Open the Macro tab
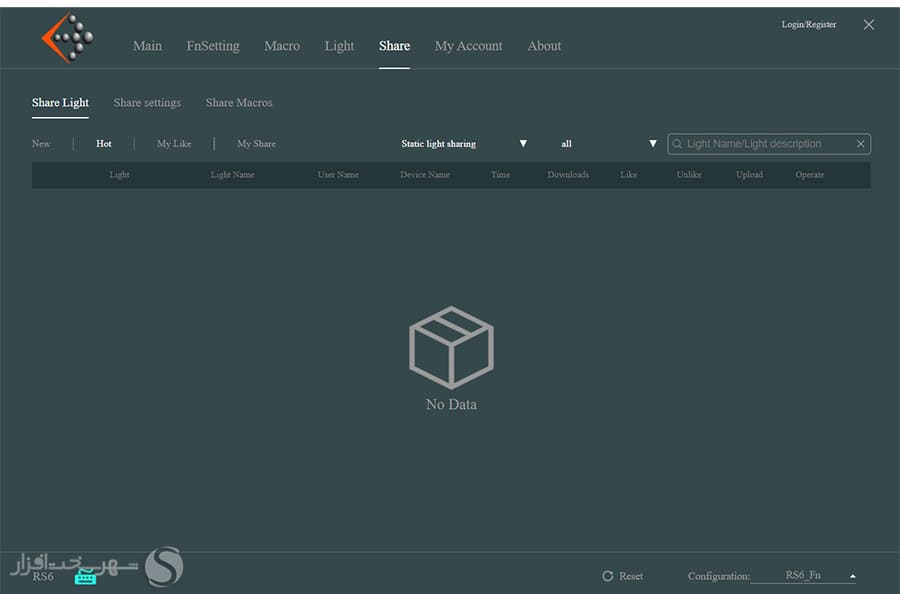This screenshot has height=594, width=900. click(x=282, y=46)
